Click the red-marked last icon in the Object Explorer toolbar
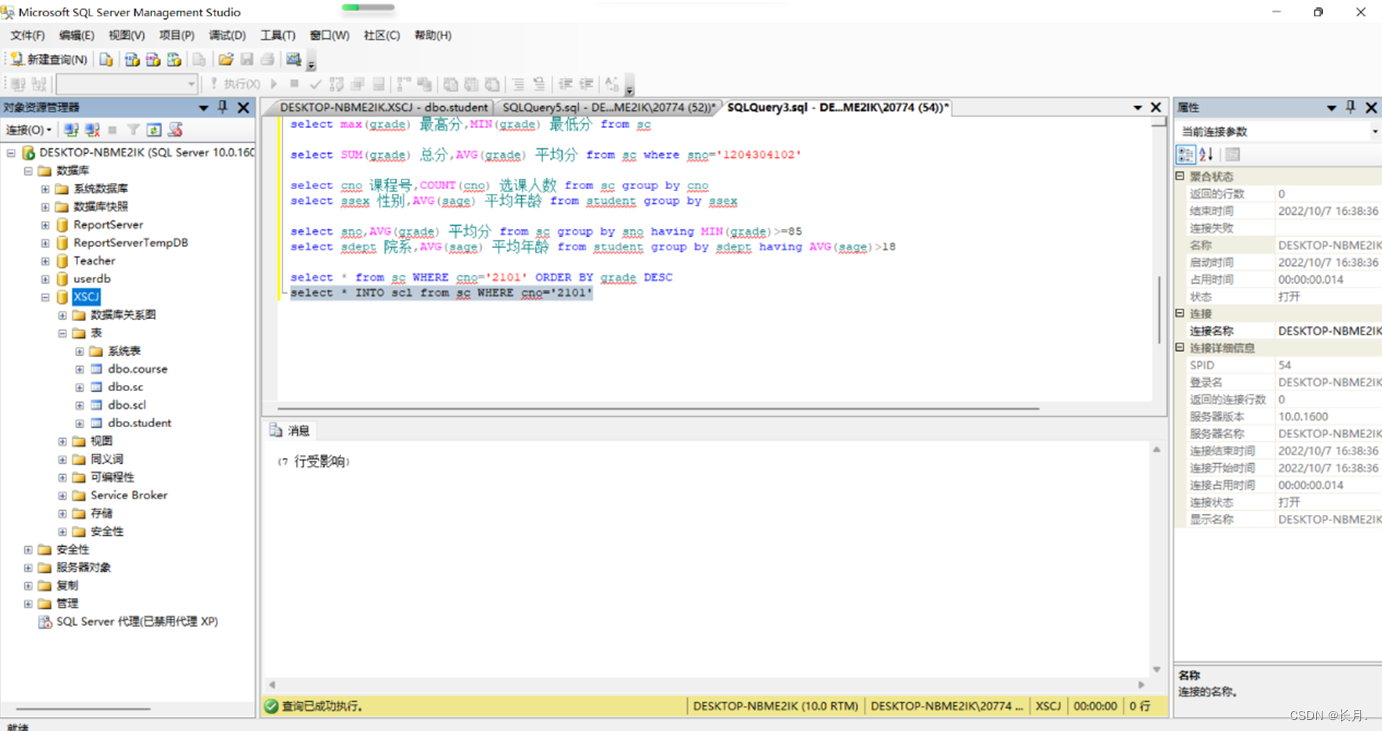Image resolution: width=1382 pixels, height=731 pixels. (175, 130)
